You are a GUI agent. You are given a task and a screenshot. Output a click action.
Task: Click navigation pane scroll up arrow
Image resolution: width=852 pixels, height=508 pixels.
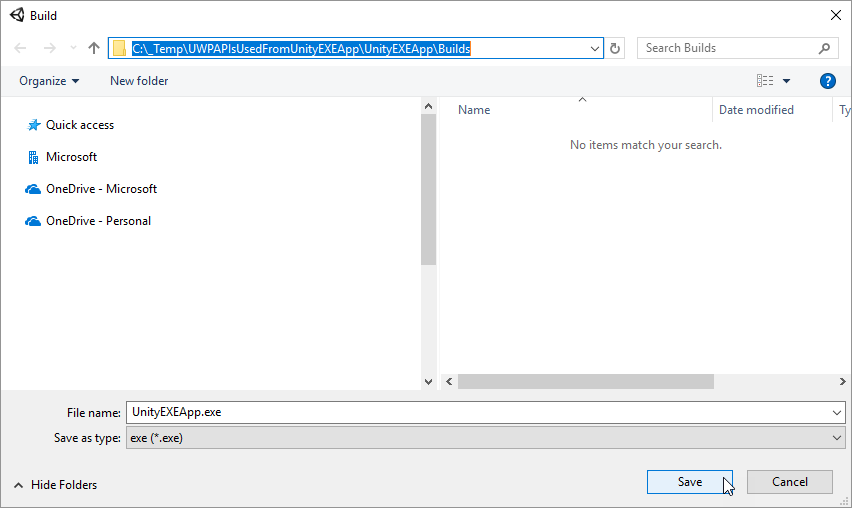pos(428,106)
